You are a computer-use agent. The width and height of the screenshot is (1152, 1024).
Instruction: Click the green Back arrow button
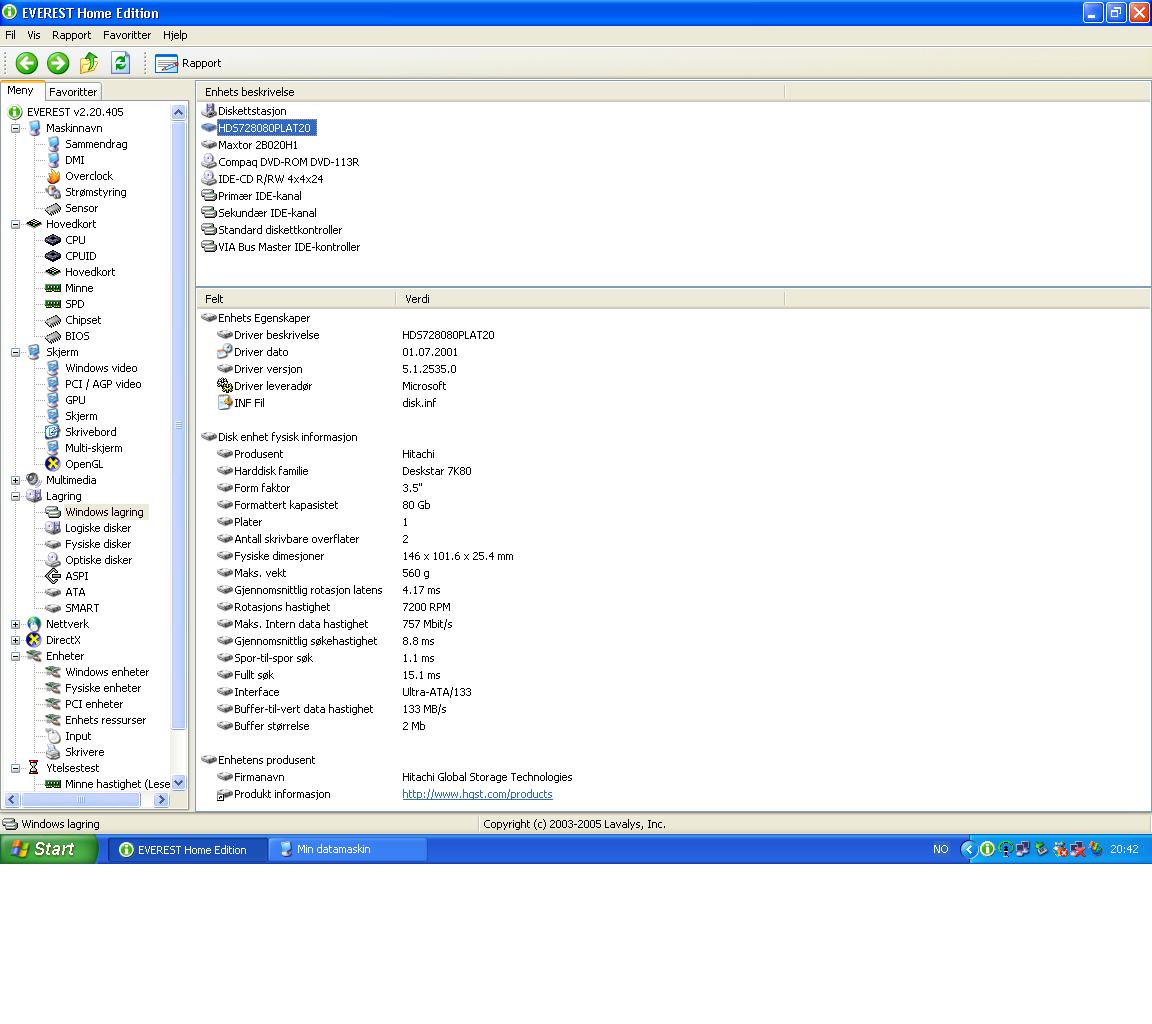click(27, 63)
